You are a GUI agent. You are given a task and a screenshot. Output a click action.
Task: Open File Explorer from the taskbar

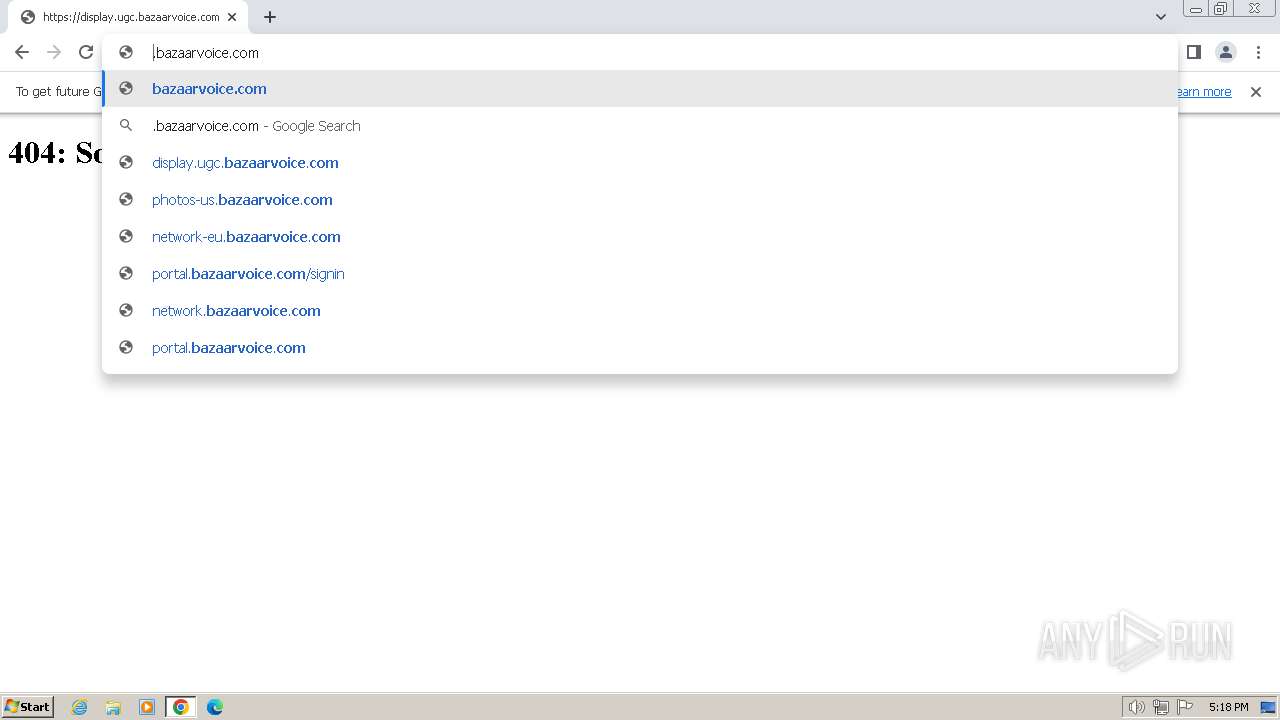[x=113, y=707]
